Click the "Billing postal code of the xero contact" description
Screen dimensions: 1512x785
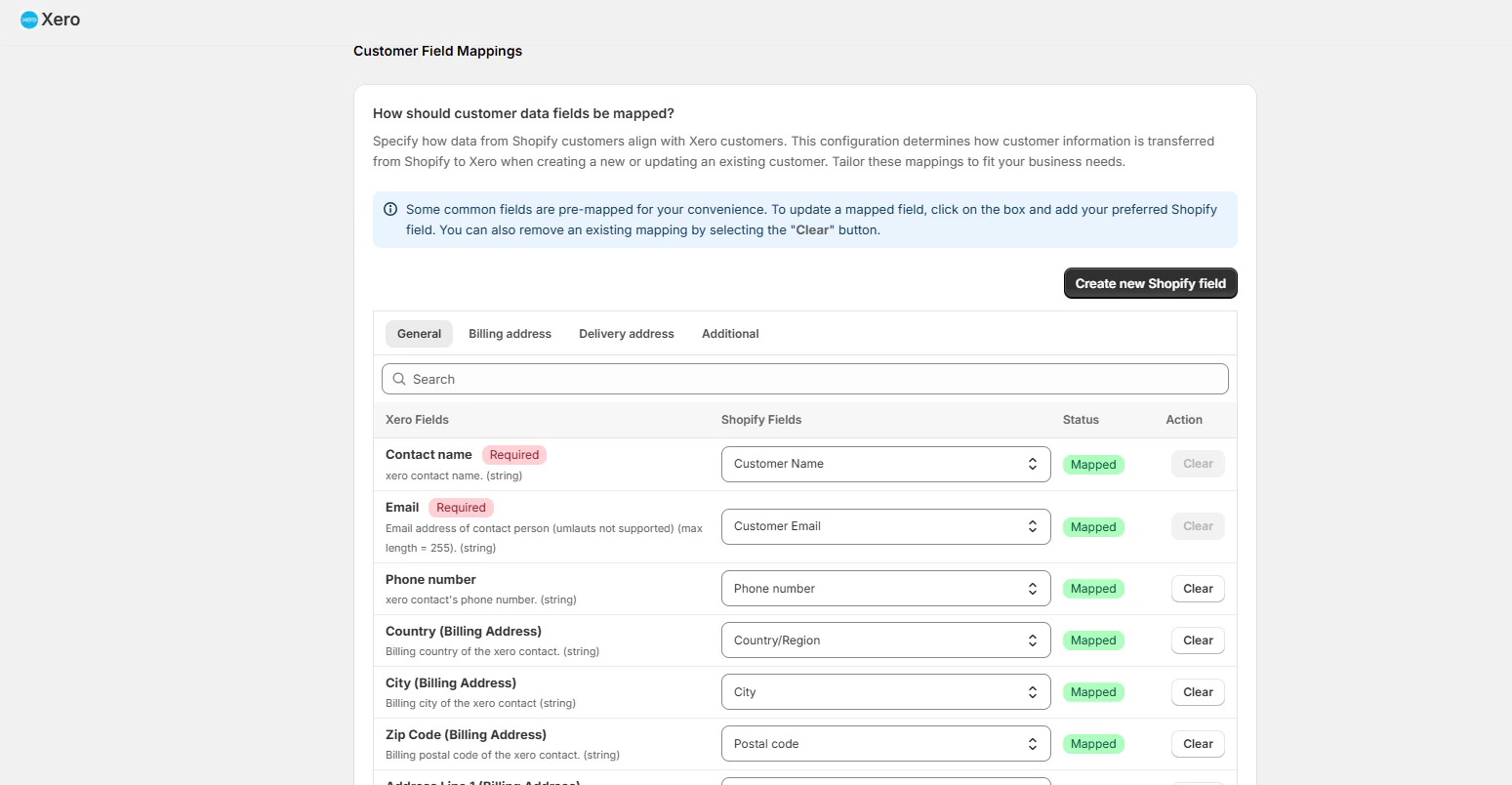[x=503, y=756]
